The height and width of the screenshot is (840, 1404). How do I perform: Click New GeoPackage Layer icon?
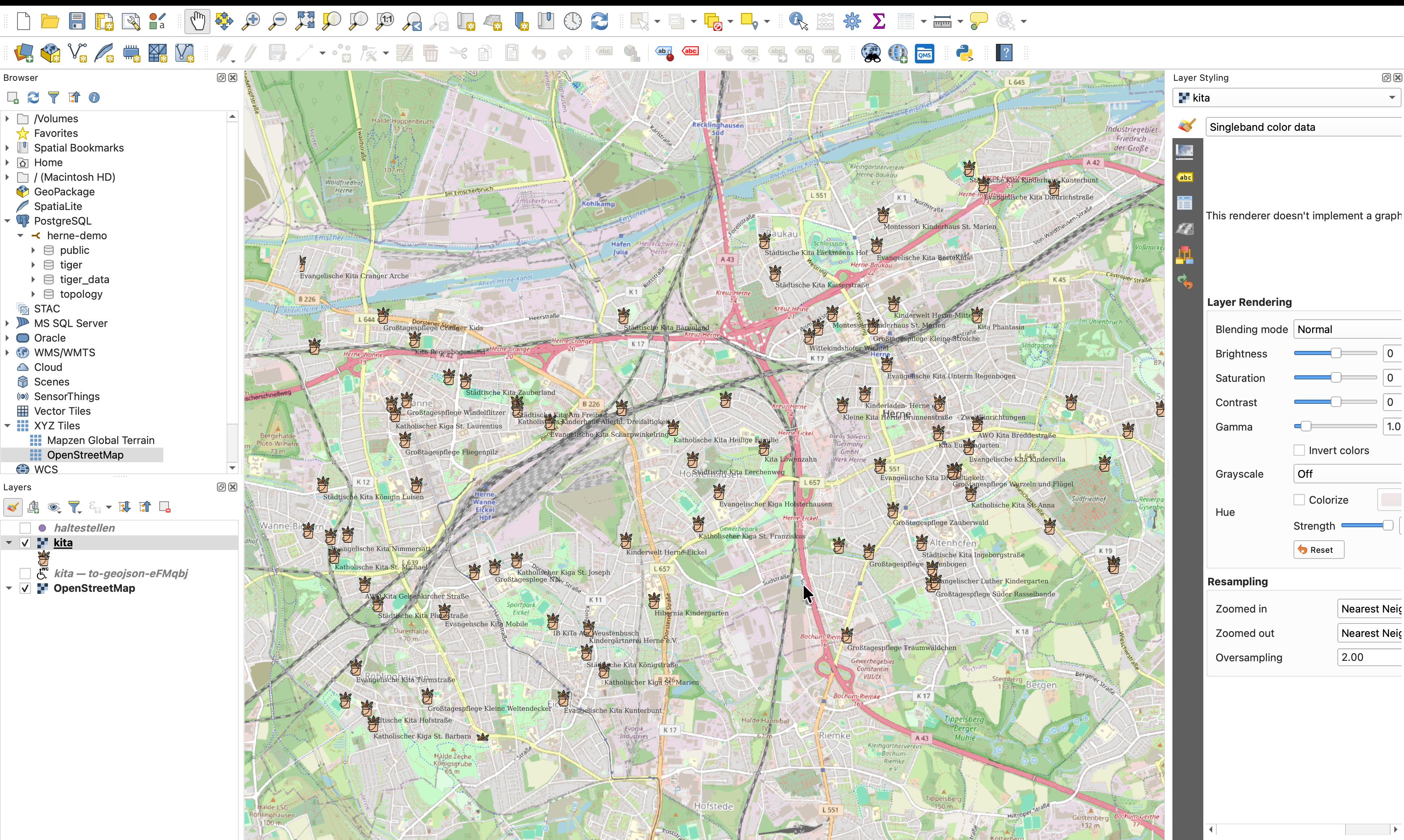(x=50, y=53)
